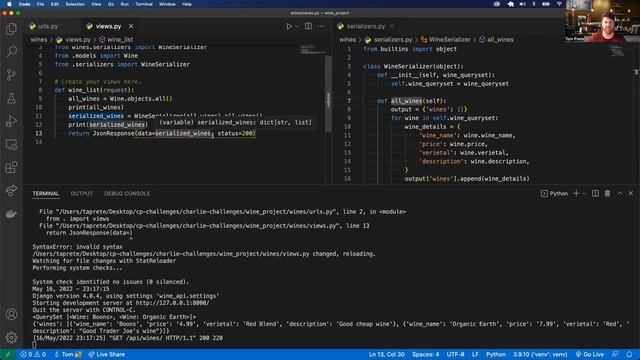Select the 3.9.10 venv interpreter

tap(540, 354)
